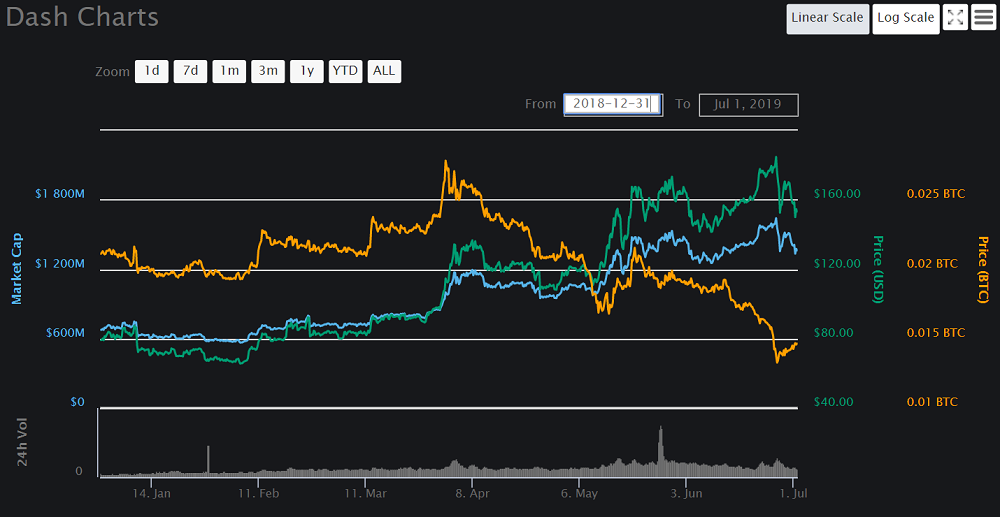
Task: Switch to Log Scale
Action: pos(906,18)
